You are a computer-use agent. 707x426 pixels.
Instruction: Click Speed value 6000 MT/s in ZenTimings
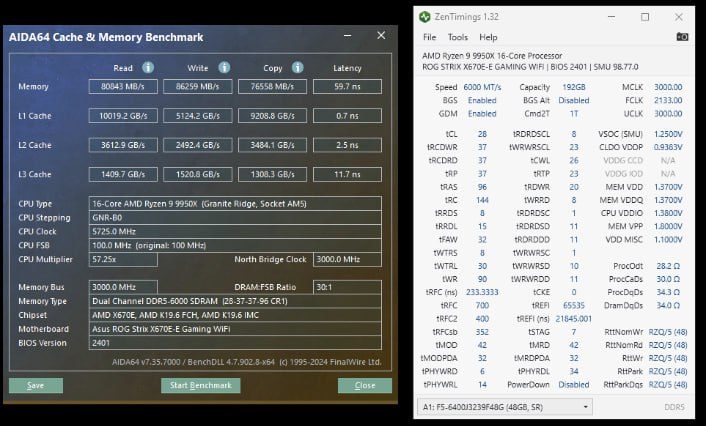pos(482,87)
